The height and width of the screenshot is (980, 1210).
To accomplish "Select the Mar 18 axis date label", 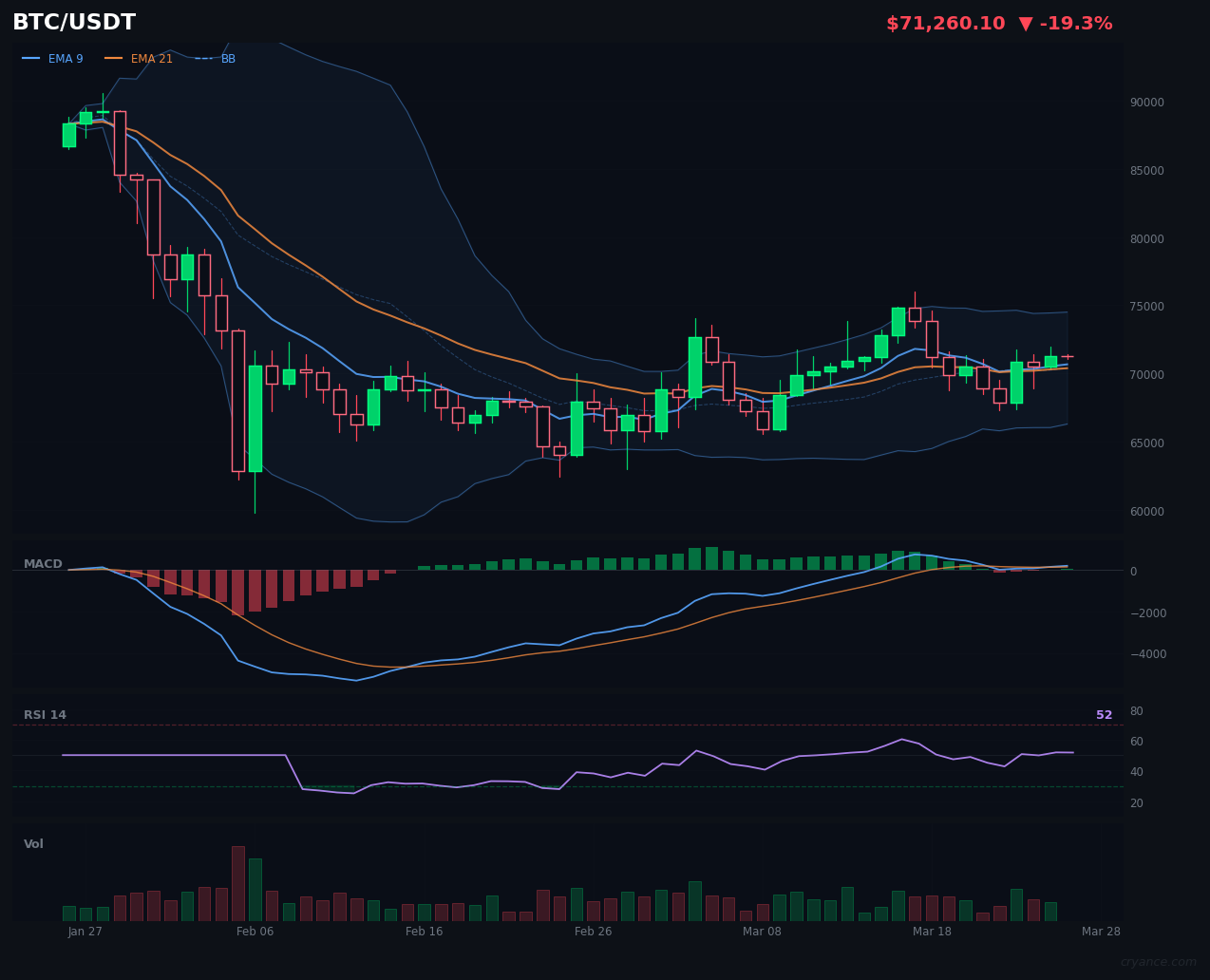I will tap(933, 932).
